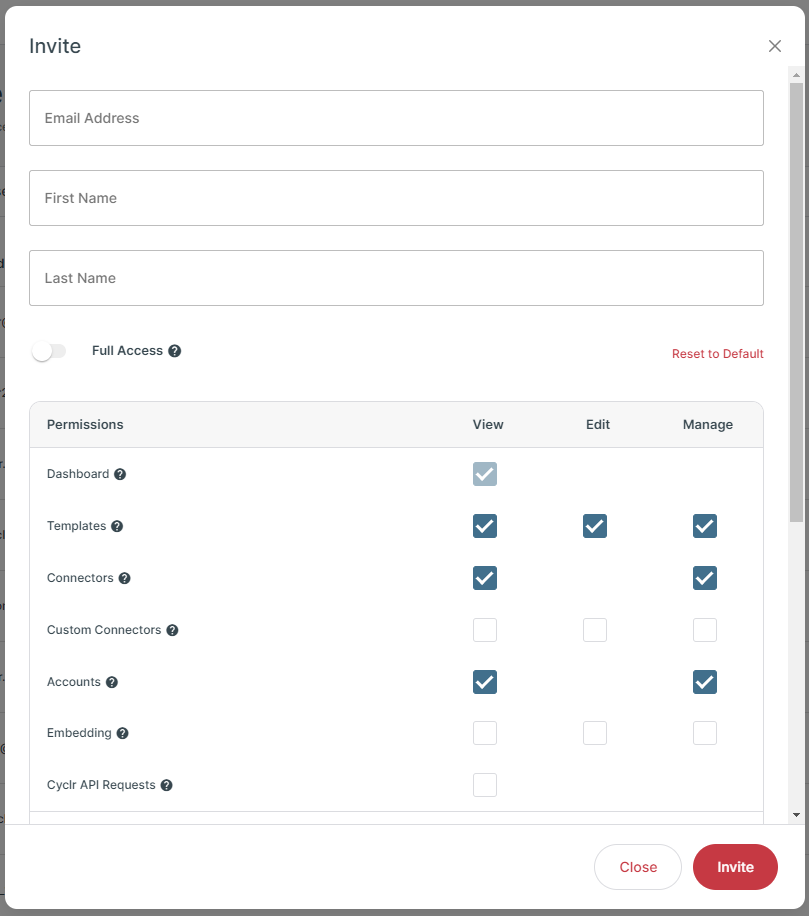
Task: Check the Embedding Edit checkbox
Action: [595, 733]
